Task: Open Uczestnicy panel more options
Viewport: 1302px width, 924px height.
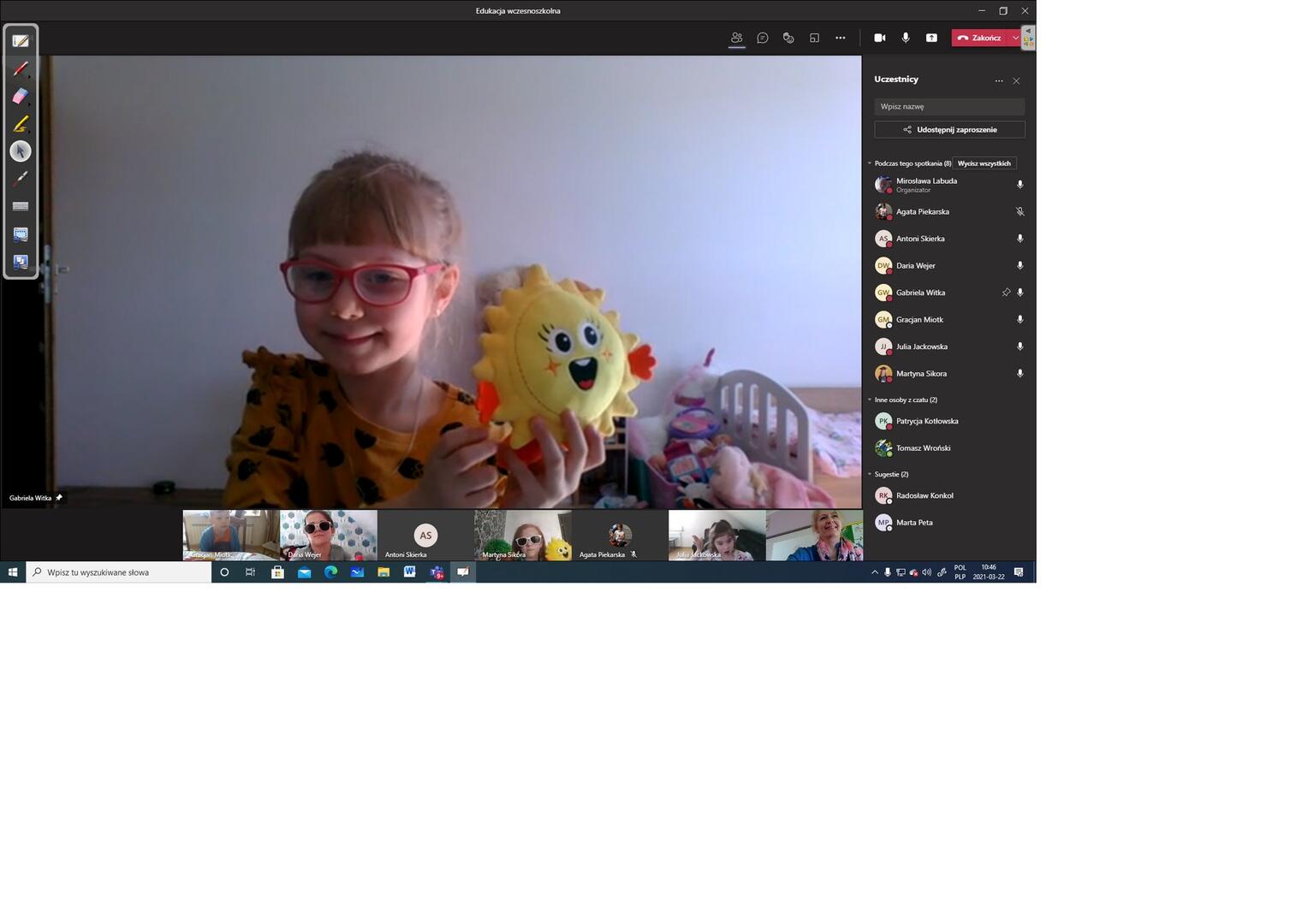Action: tap(998, 80)
